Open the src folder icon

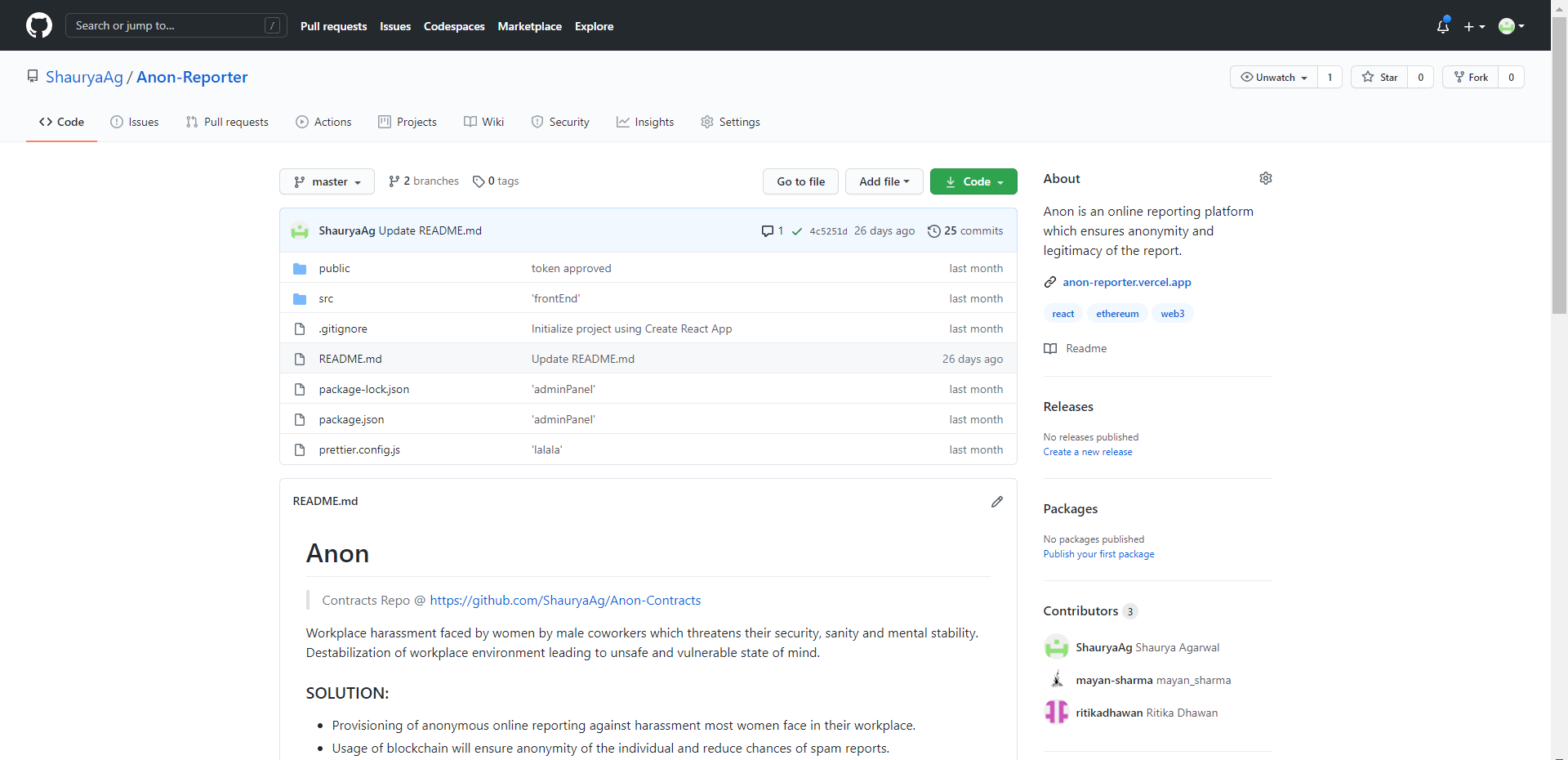pos(300,299)
